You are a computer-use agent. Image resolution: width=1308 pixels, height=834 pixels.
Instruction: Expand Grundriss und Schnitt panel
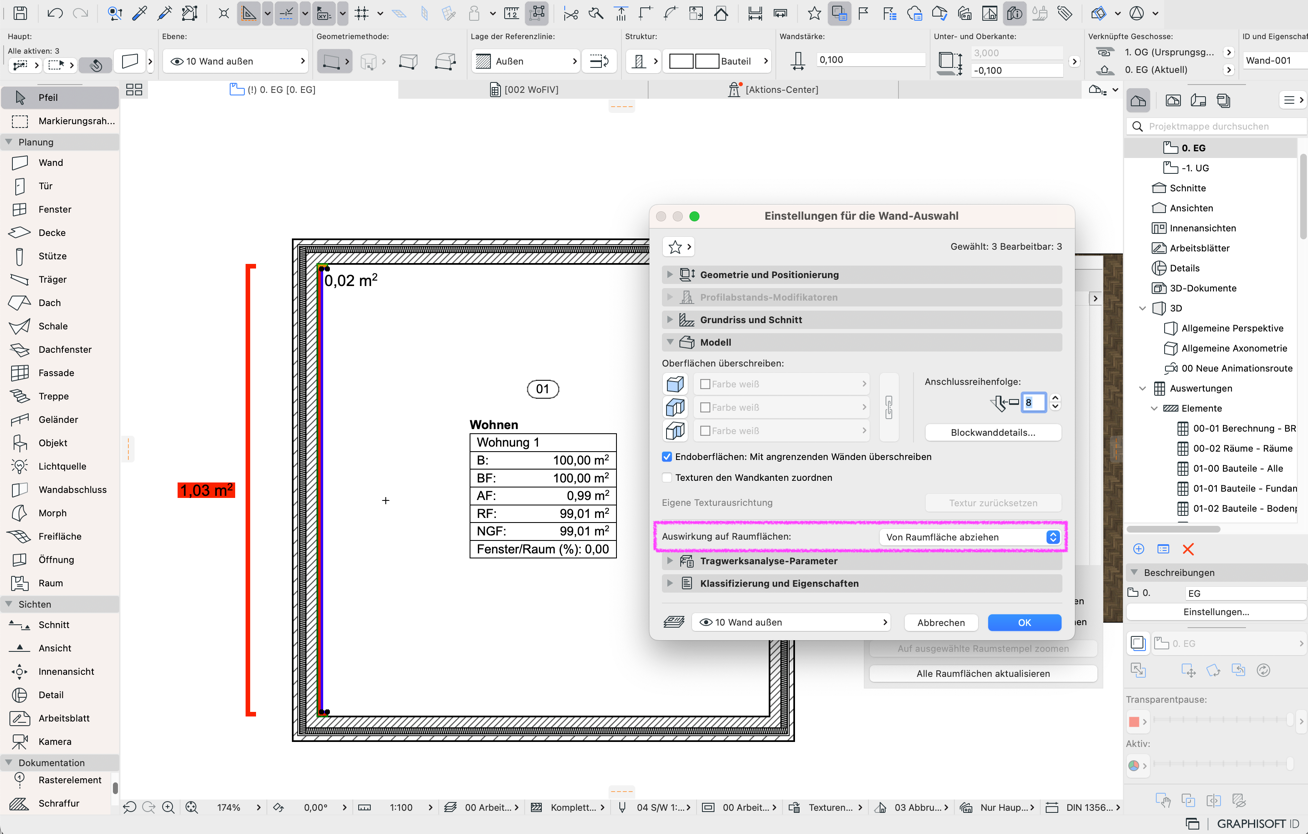point(862,320)
